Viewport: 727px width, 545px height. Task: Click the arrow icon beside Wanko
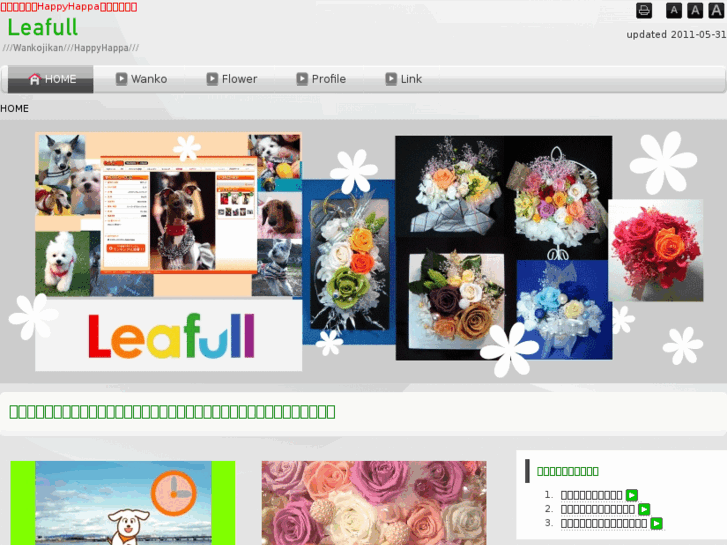[121, 79]
